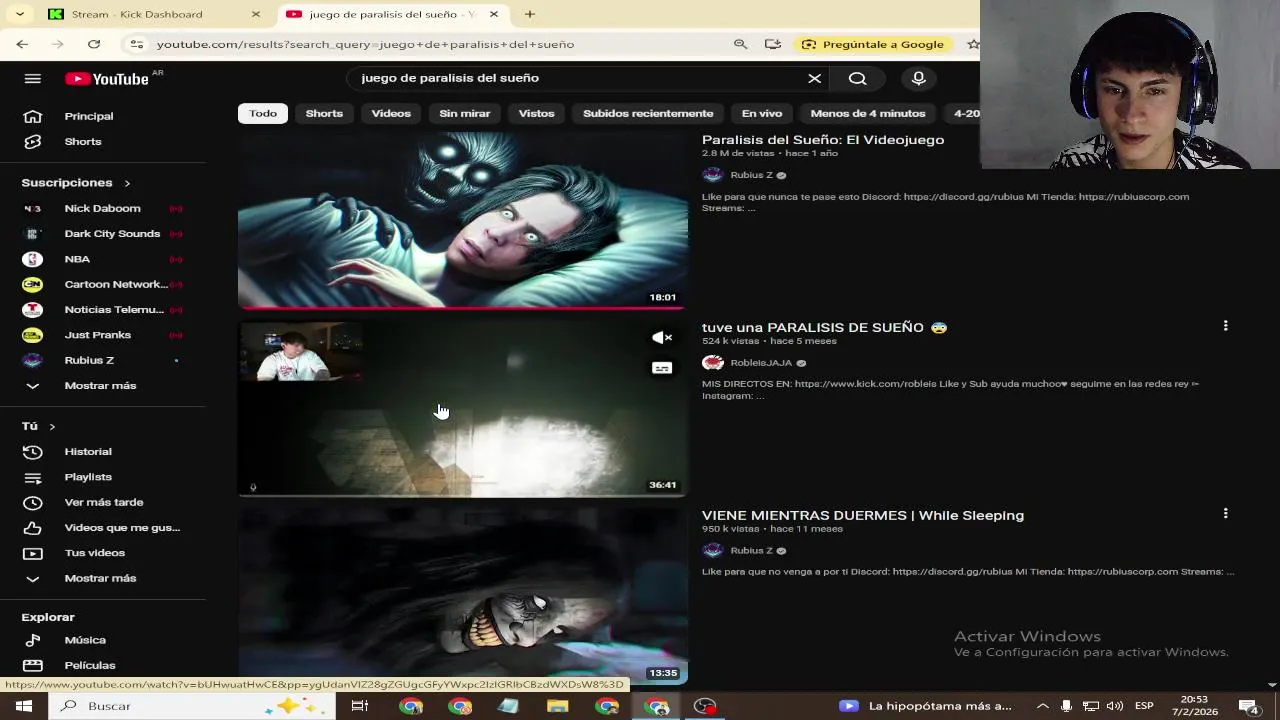Click the browser address bar URL
1280x720 pixels.
point(365,44)
